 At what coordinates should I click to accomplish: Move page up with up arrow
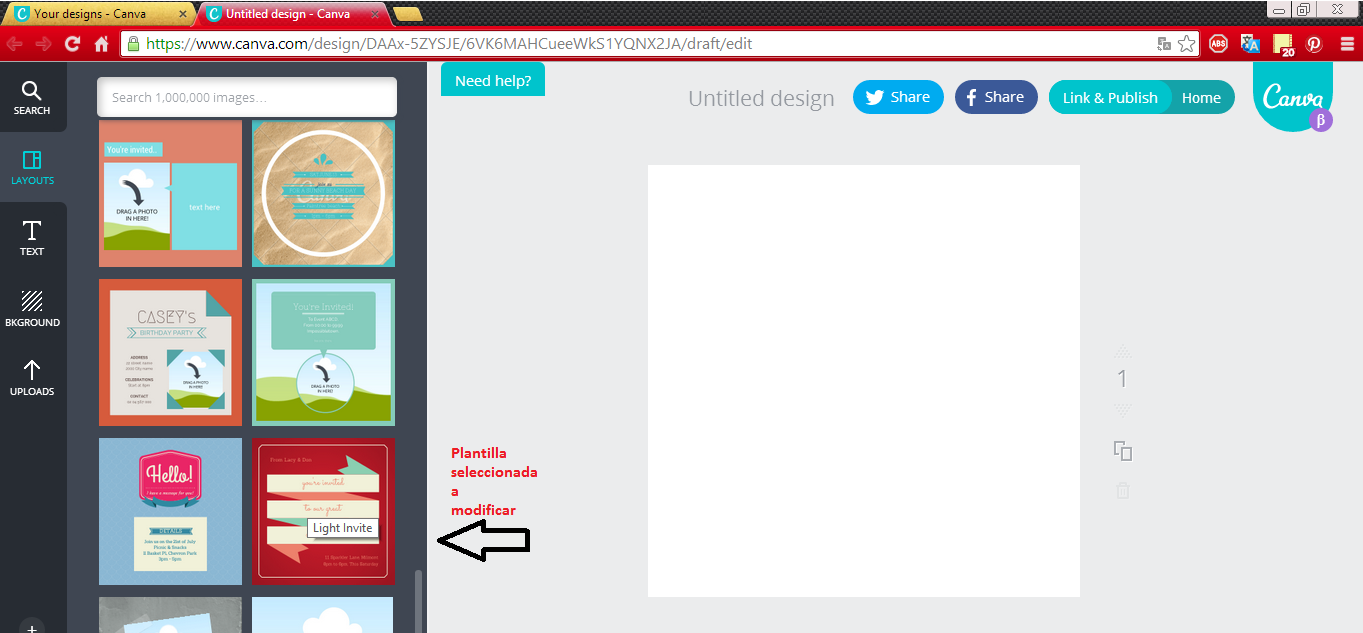click(1123, 351)
